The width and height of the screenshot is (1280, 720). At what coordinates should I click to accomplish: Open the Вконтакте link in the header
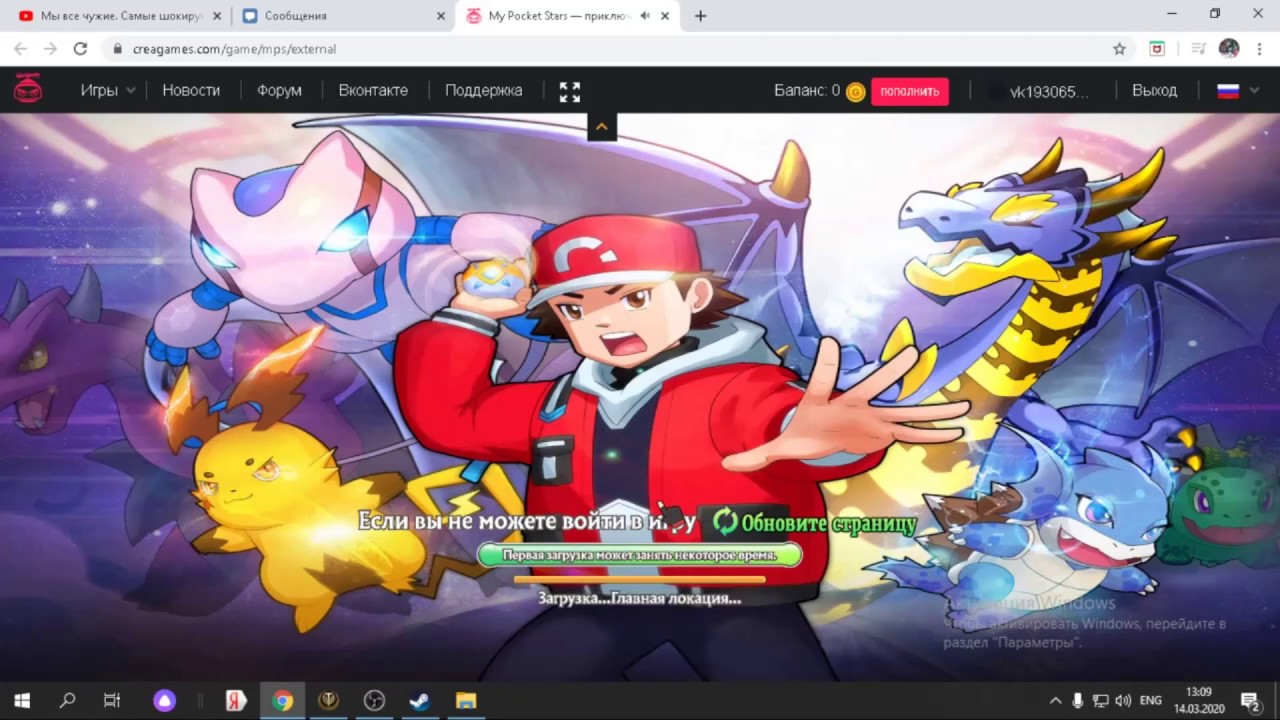(x=373, y=90)
